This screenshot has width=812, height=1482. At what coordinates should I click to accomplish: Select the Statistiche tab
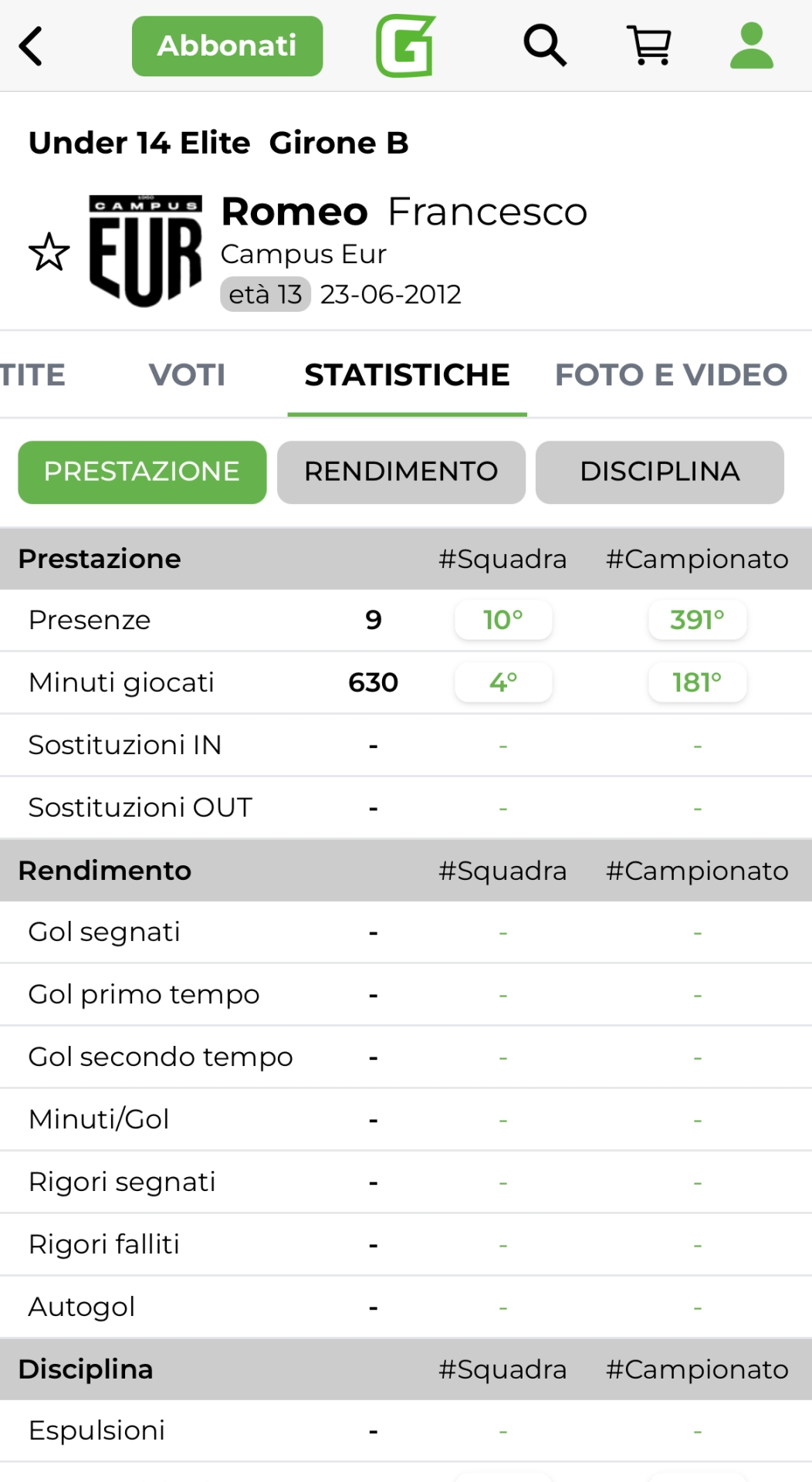[x=407, y=375]
